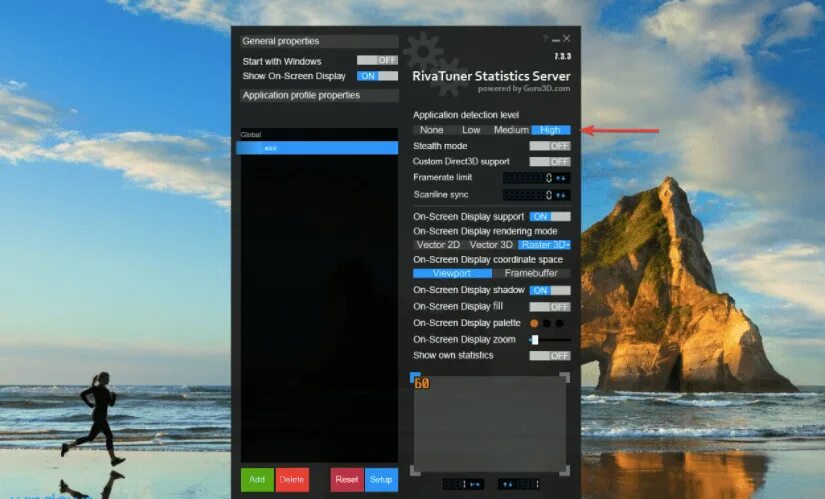
Task: Close the RivaTuner Statistics Server window
Action: coord(566,38)
